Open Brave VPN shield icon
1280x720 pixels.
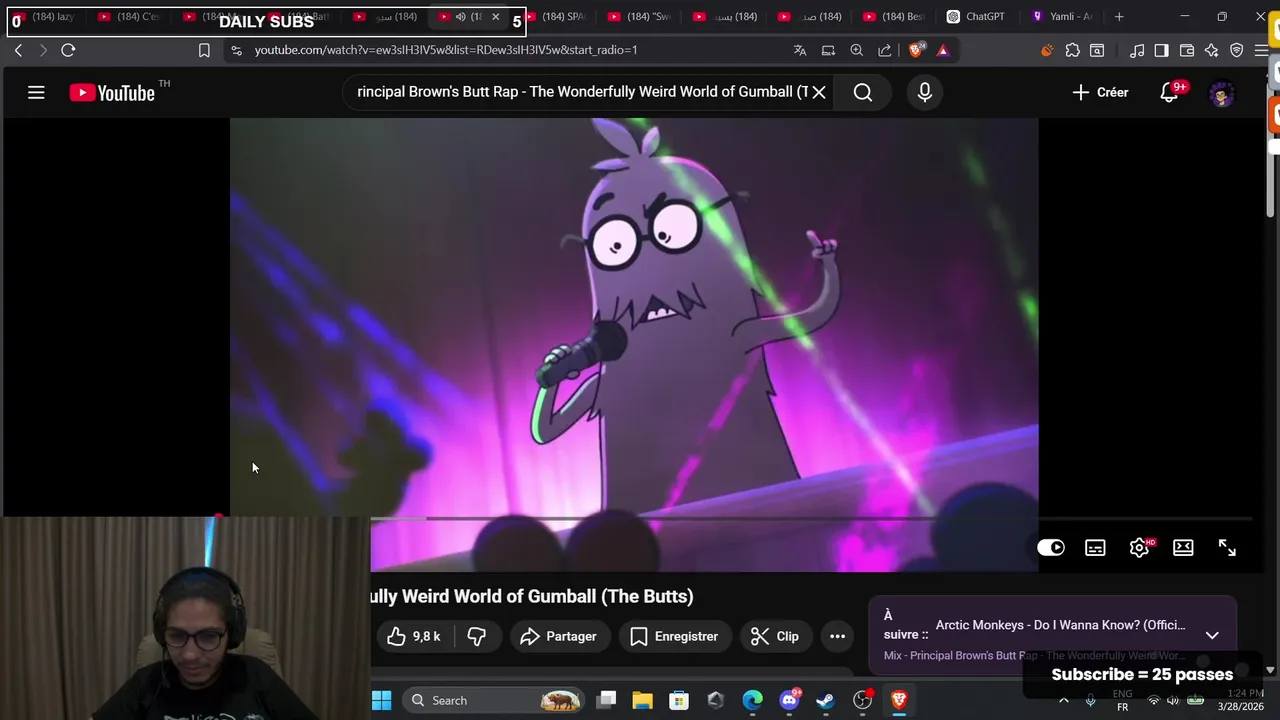point(1237,50)
